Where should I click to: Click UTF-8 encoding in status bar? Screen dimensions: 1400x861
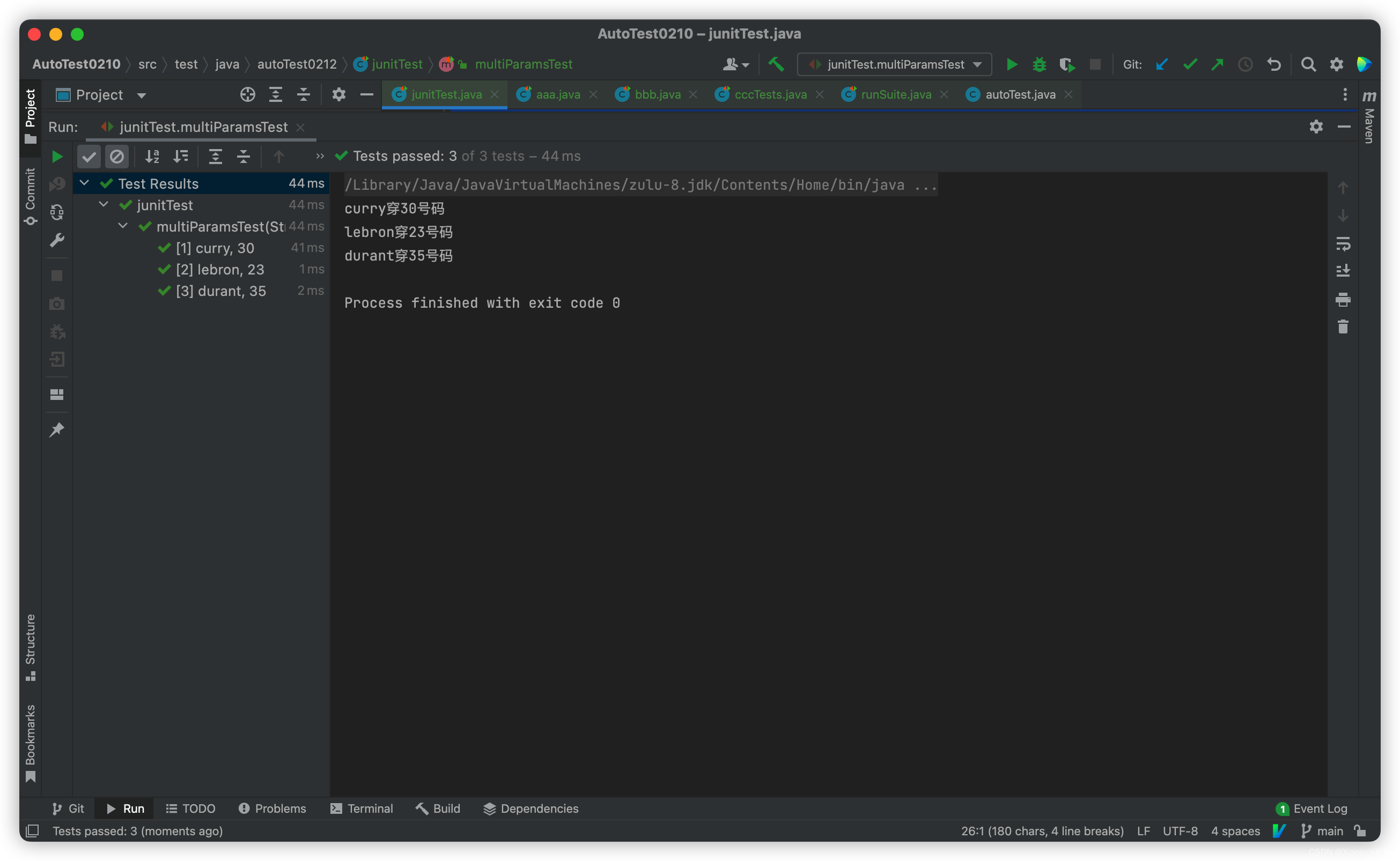(1180, 831)
